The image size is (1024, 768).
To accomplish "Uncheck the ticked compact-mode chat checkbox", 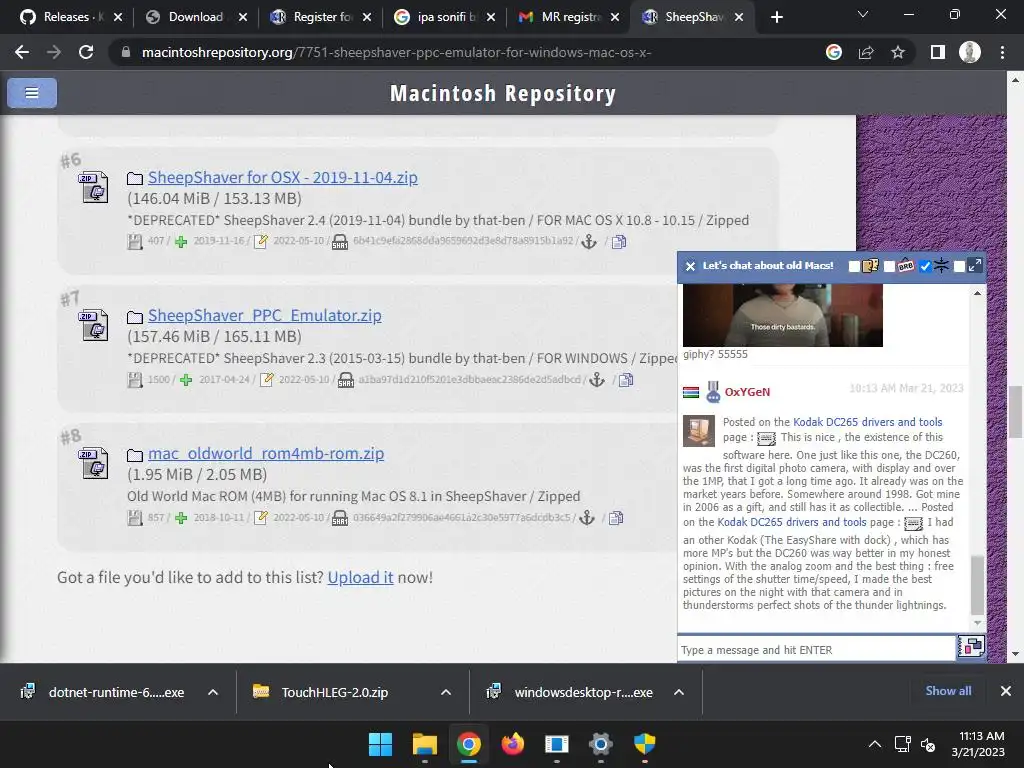I will 925,266.
